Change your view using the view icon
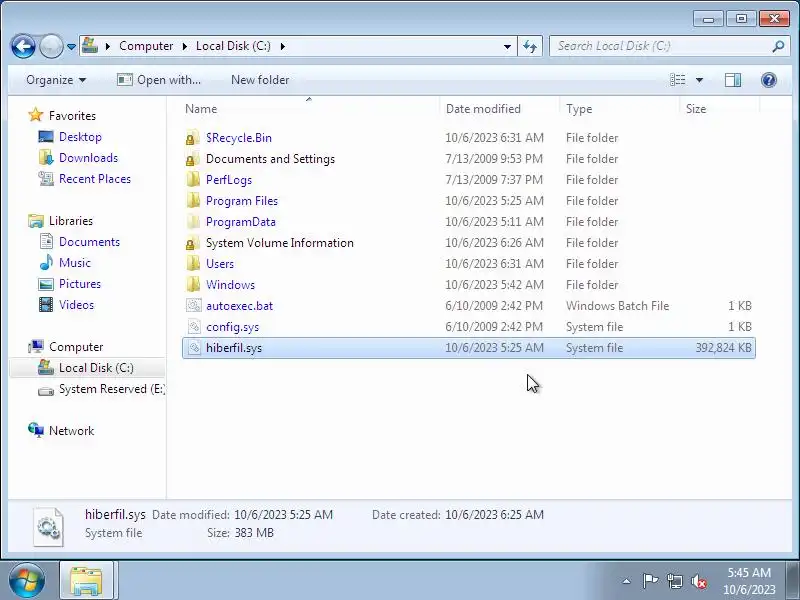The height and width of the screenshot is (600, 800). point(678,80)
